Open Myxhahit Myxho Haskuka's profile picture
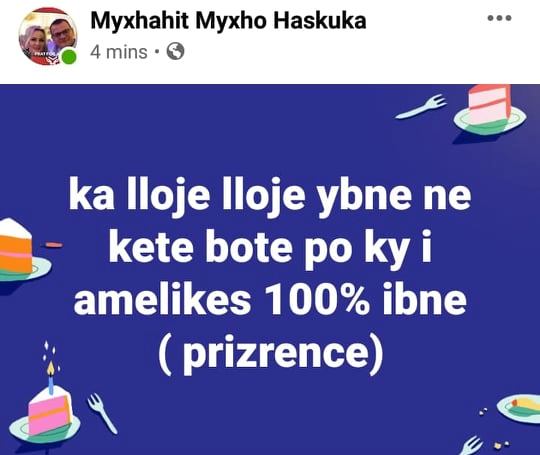This screenshot has width=540, height=455. 48,36
